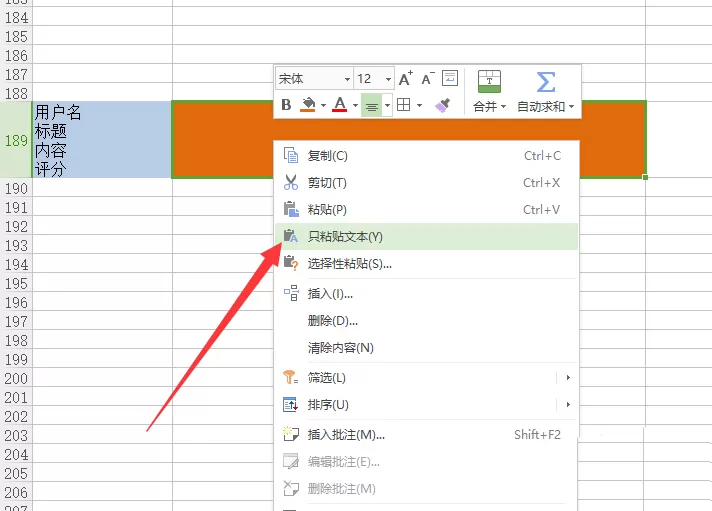
Task: Click the wrap text icon
Action: [450, 78]
